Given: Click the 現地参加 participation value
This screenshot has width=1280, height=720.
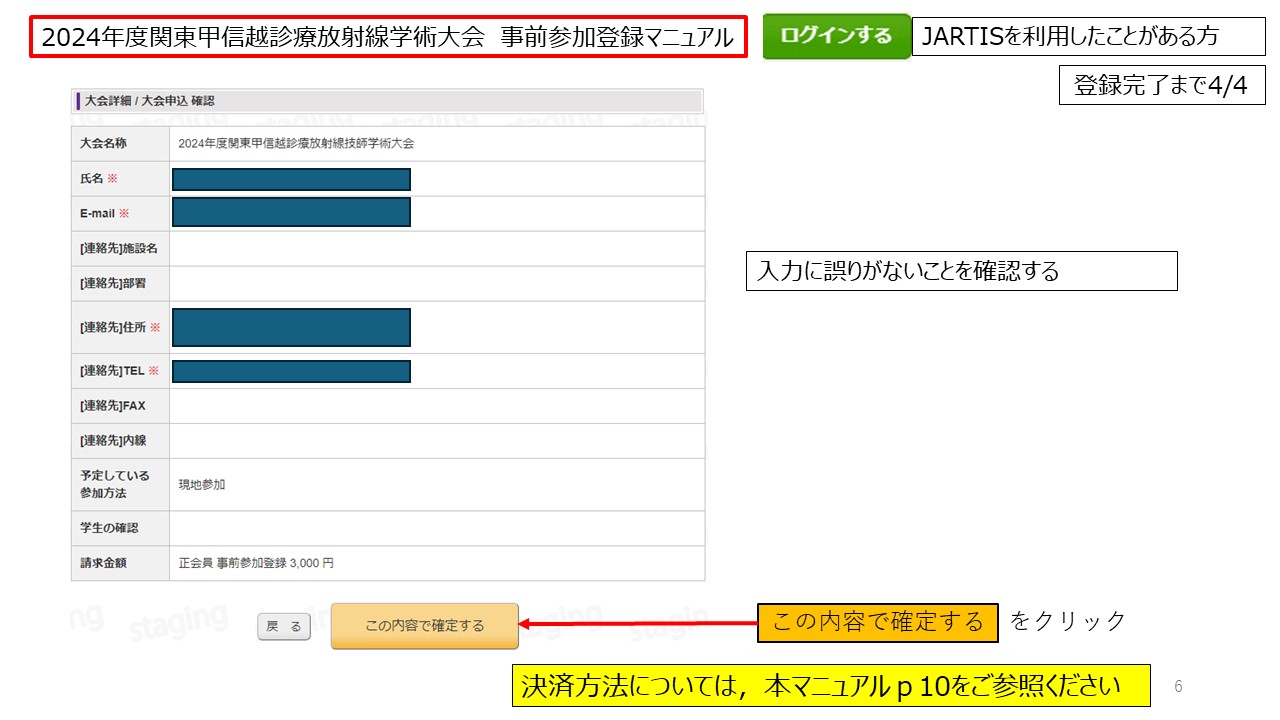Looking at the screenshot, I should (202, 484).
